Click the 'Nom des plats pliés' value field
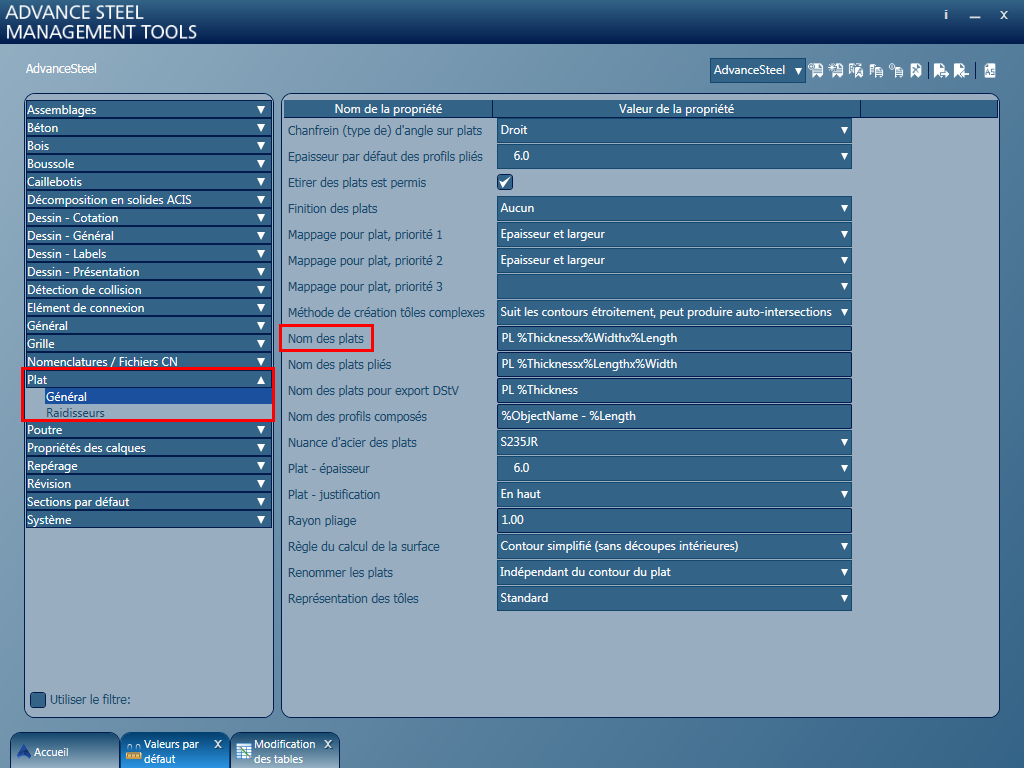1024x768 pixels. (674, 364)
